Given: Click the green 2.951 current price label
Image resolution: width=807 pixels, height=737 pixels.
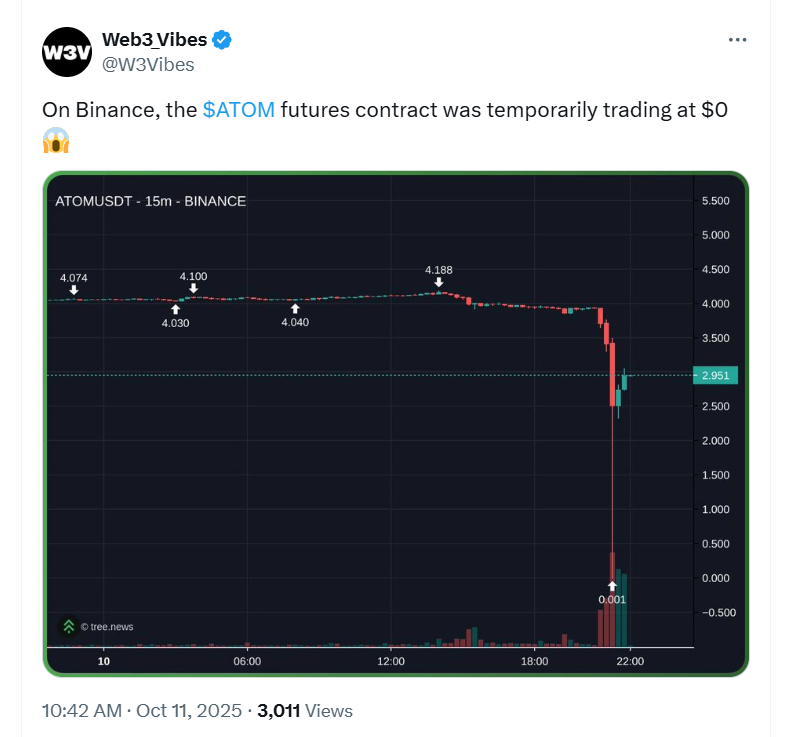Looking at the screenshot, I should [x=714, y=376].
